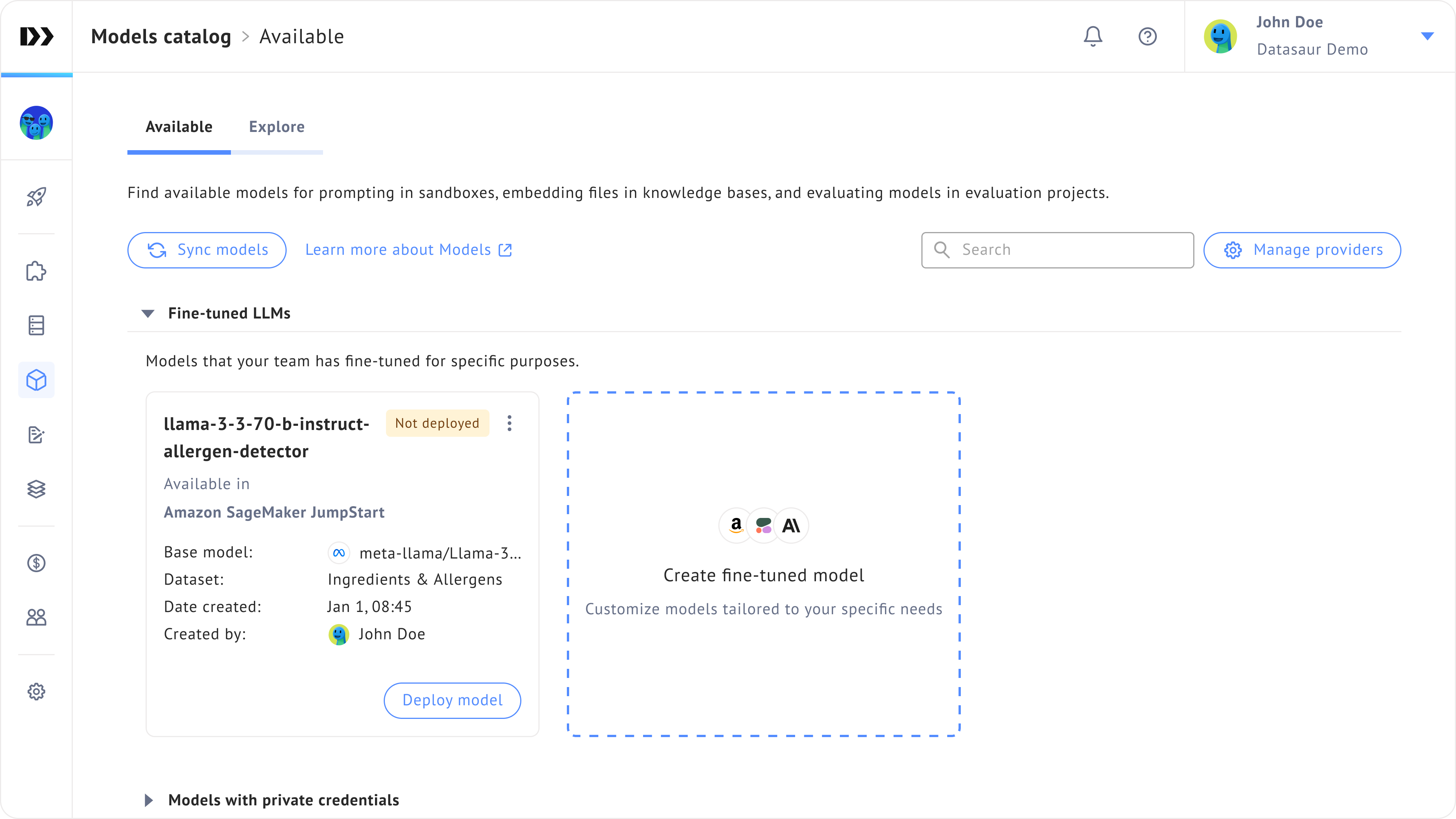Open the dollar sign billing icon
The height and width of the screenshot is (819, 1456).
pos(36,563)
